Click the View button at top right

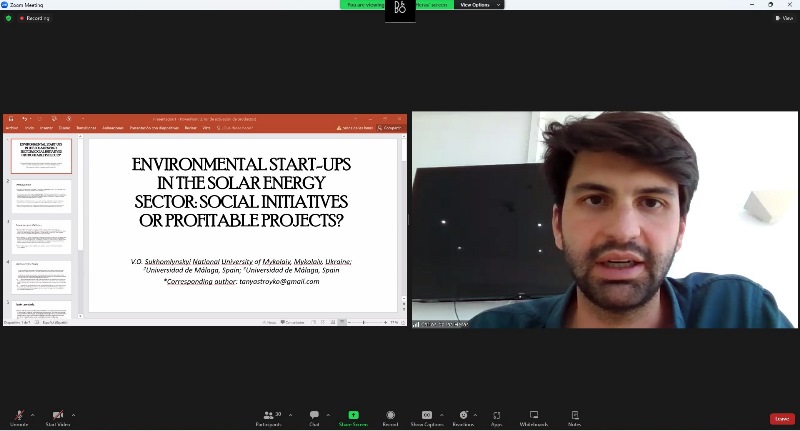785,18
